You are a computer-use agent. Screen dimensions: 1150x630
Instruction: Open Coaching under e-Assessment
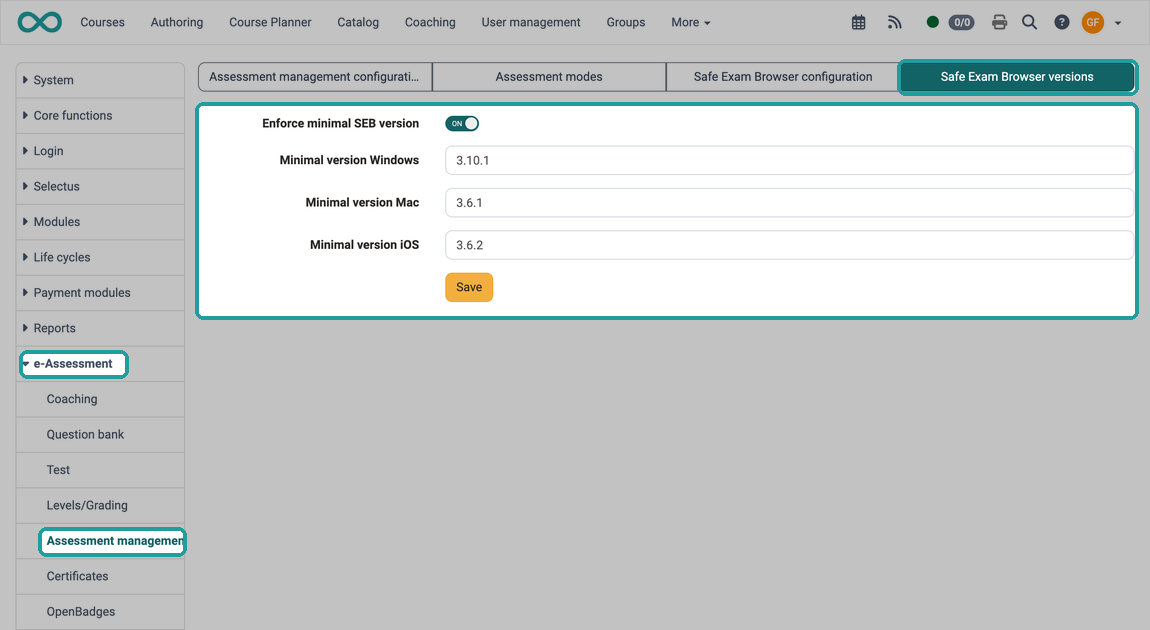(x=100, y=399)
